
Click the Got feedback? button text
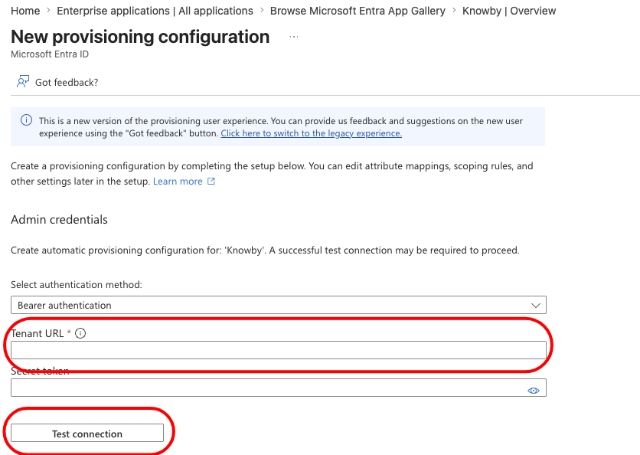(x=67, y=82)
